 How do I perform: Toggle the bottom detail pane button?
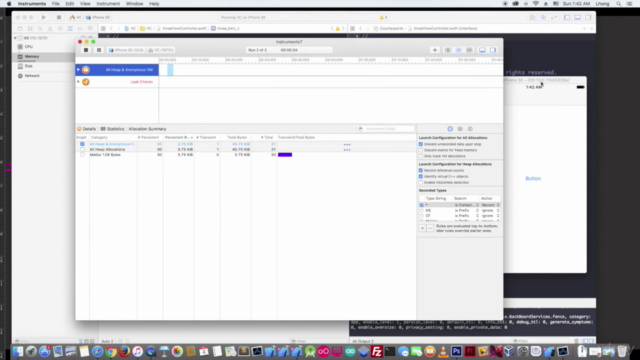[482, 50]
